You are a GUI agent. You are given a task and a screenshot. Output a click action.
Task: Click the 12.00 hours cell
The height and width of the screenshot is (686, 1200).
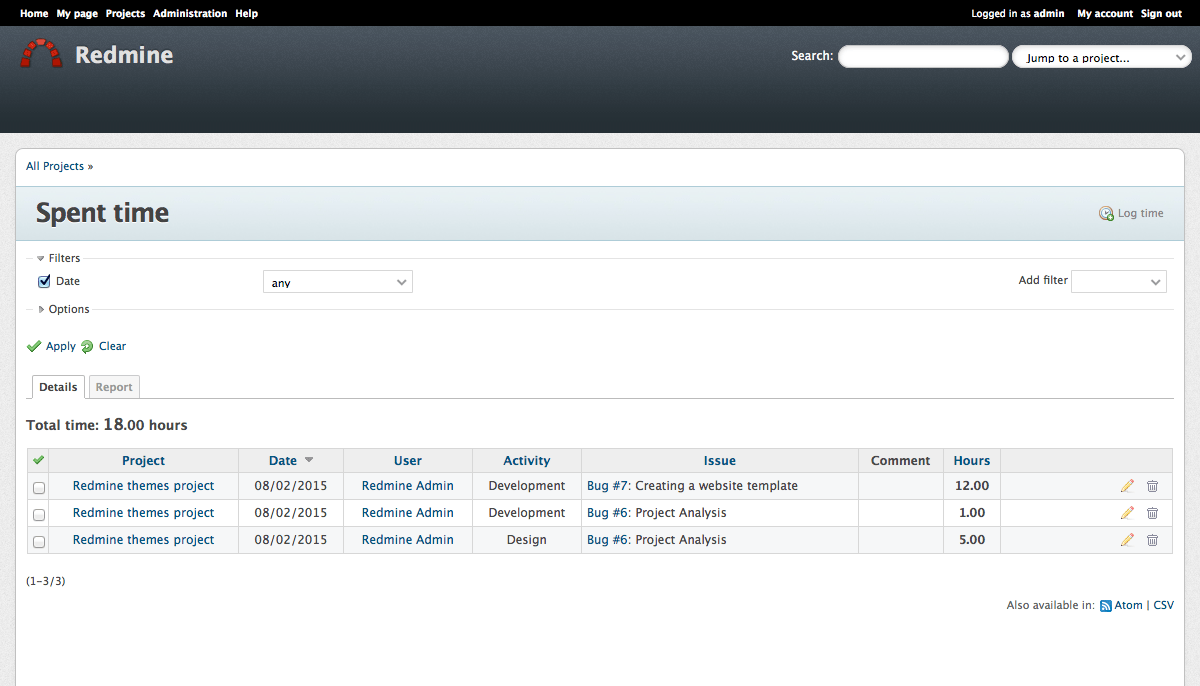tap(972, 486)
